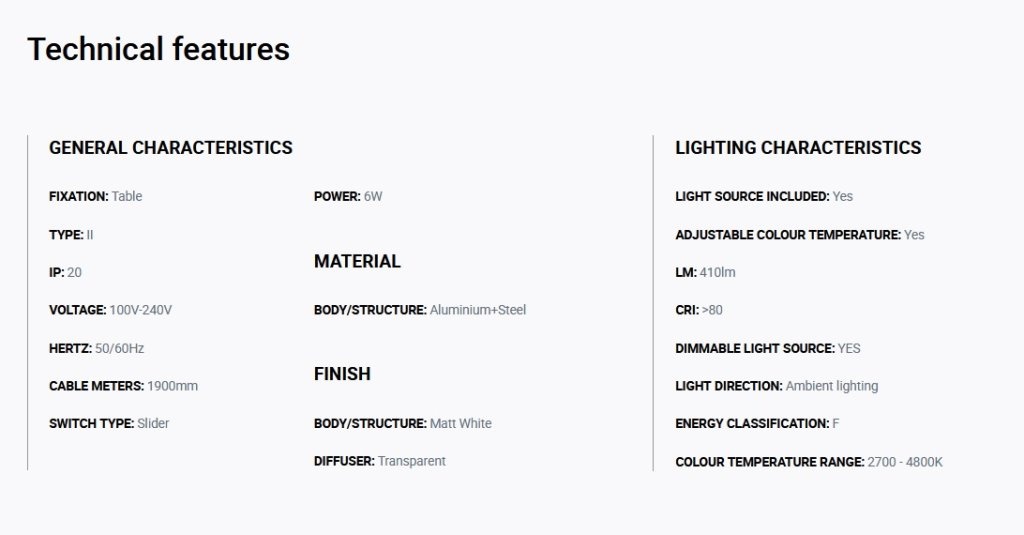This screenshot has width=1024, height=535.
Task: Select the Matt White finish value
Action: [x=460, y=423]
